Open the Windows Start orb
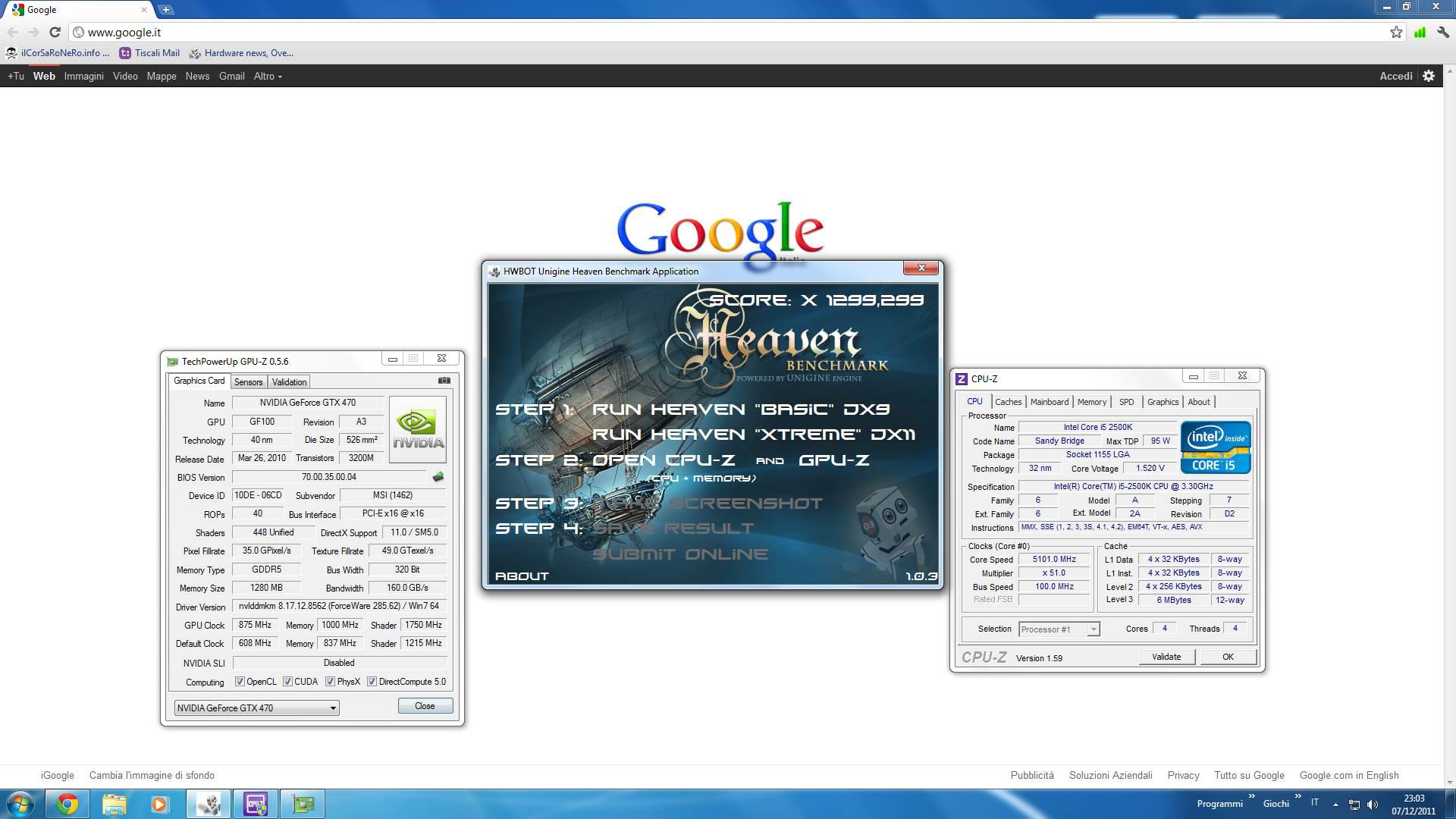 (x=20, y=804)
